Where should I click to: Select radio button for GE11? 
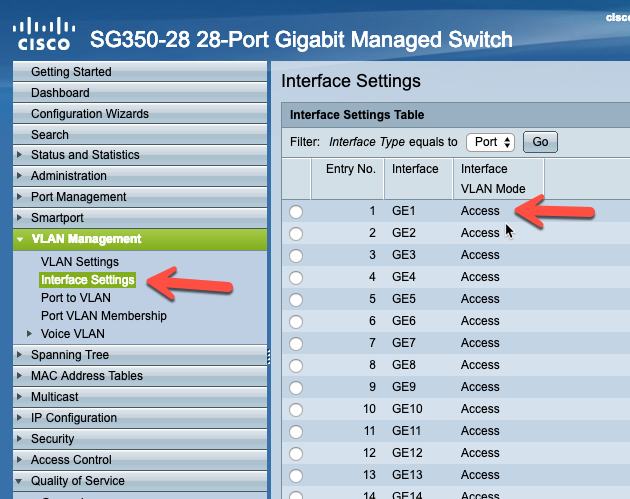(296, 432)
